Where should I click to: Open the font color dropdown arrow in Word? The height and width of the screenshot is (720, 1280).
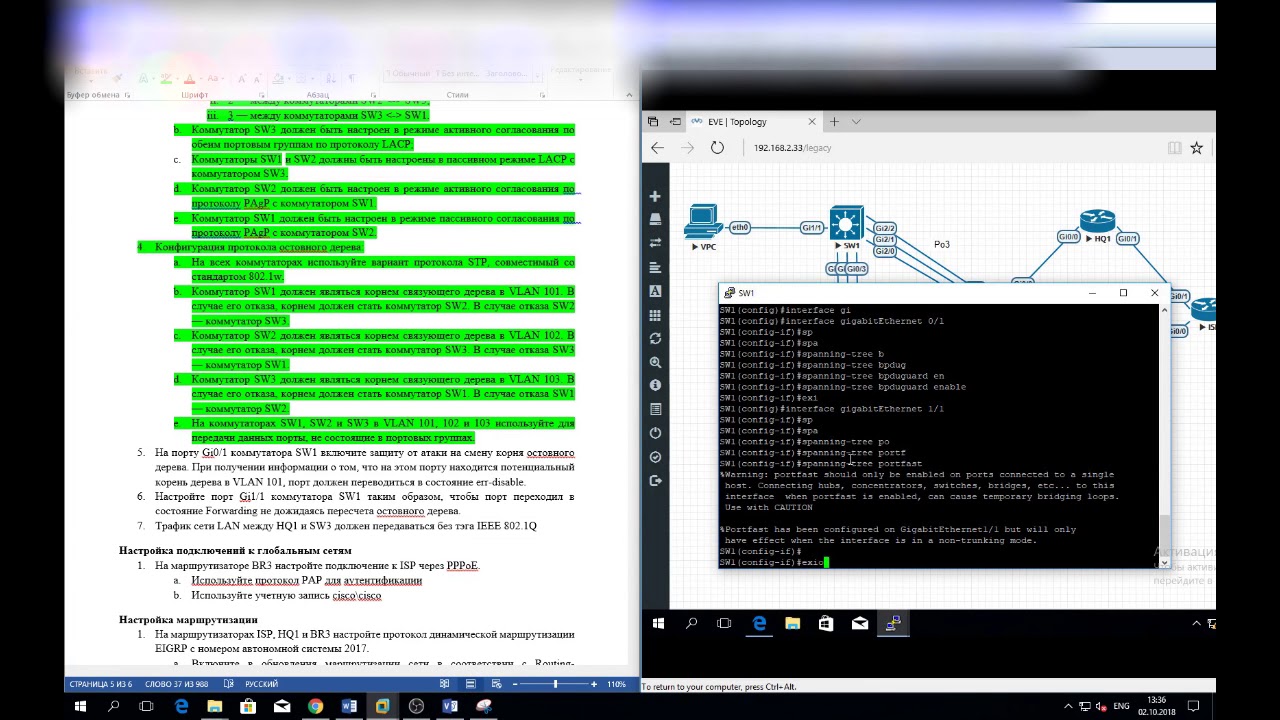click(201, 78)
